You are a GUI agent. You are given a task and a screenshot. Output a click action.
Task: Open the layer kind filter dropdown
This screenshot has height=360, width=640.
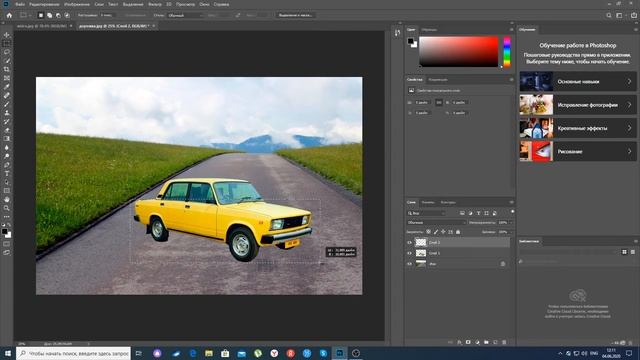pyautogui.click(x=426, y=213)
